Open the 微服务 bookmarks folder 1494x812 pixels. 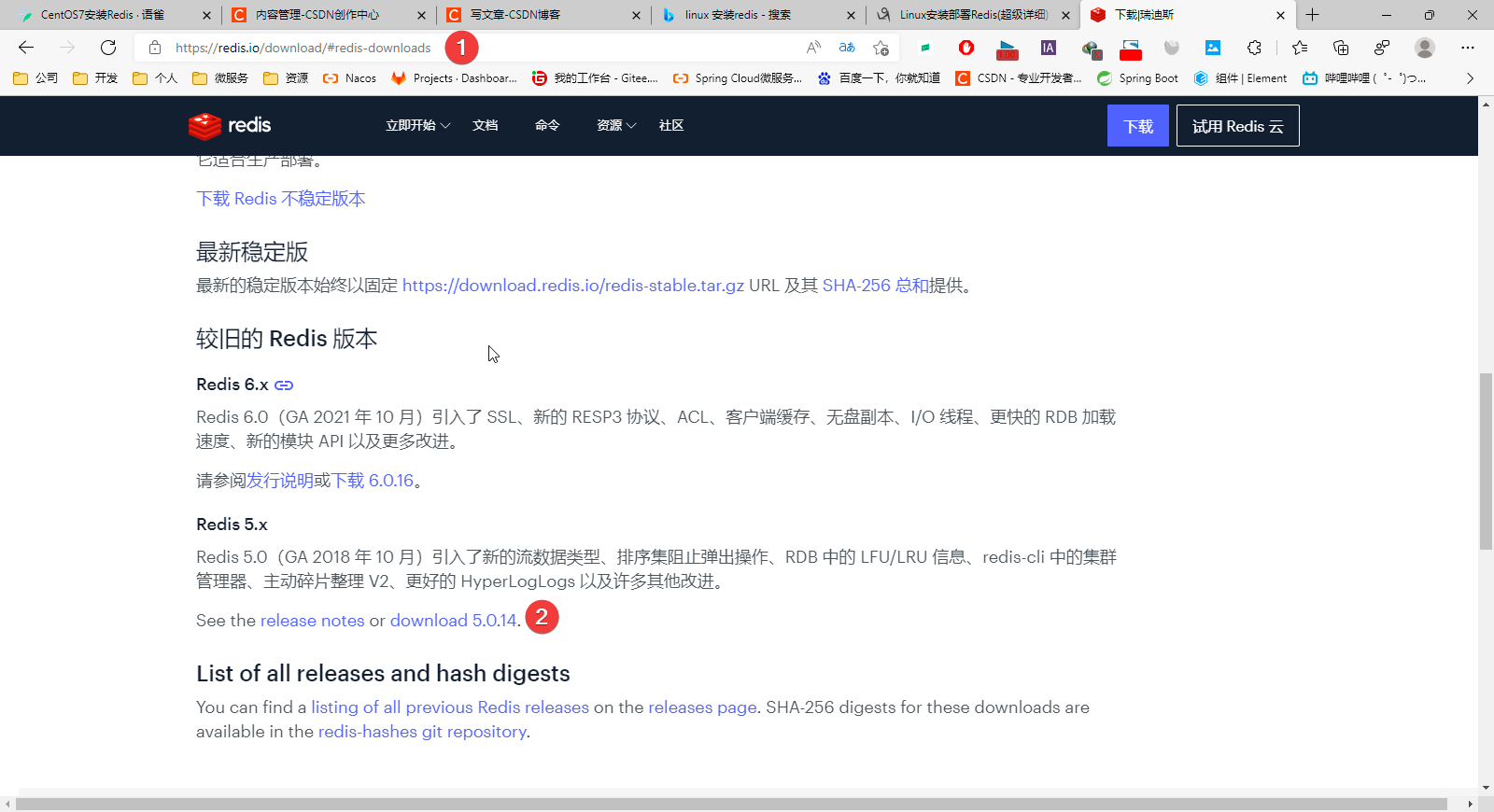220,78
